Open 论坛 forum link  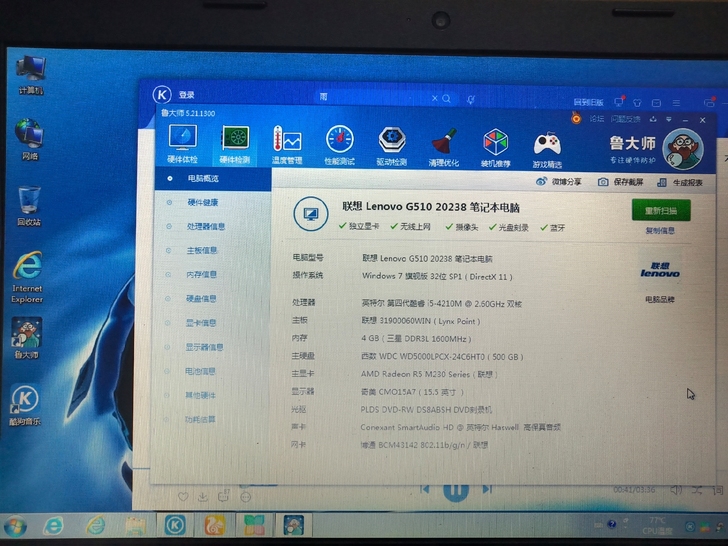click(597, 119)
